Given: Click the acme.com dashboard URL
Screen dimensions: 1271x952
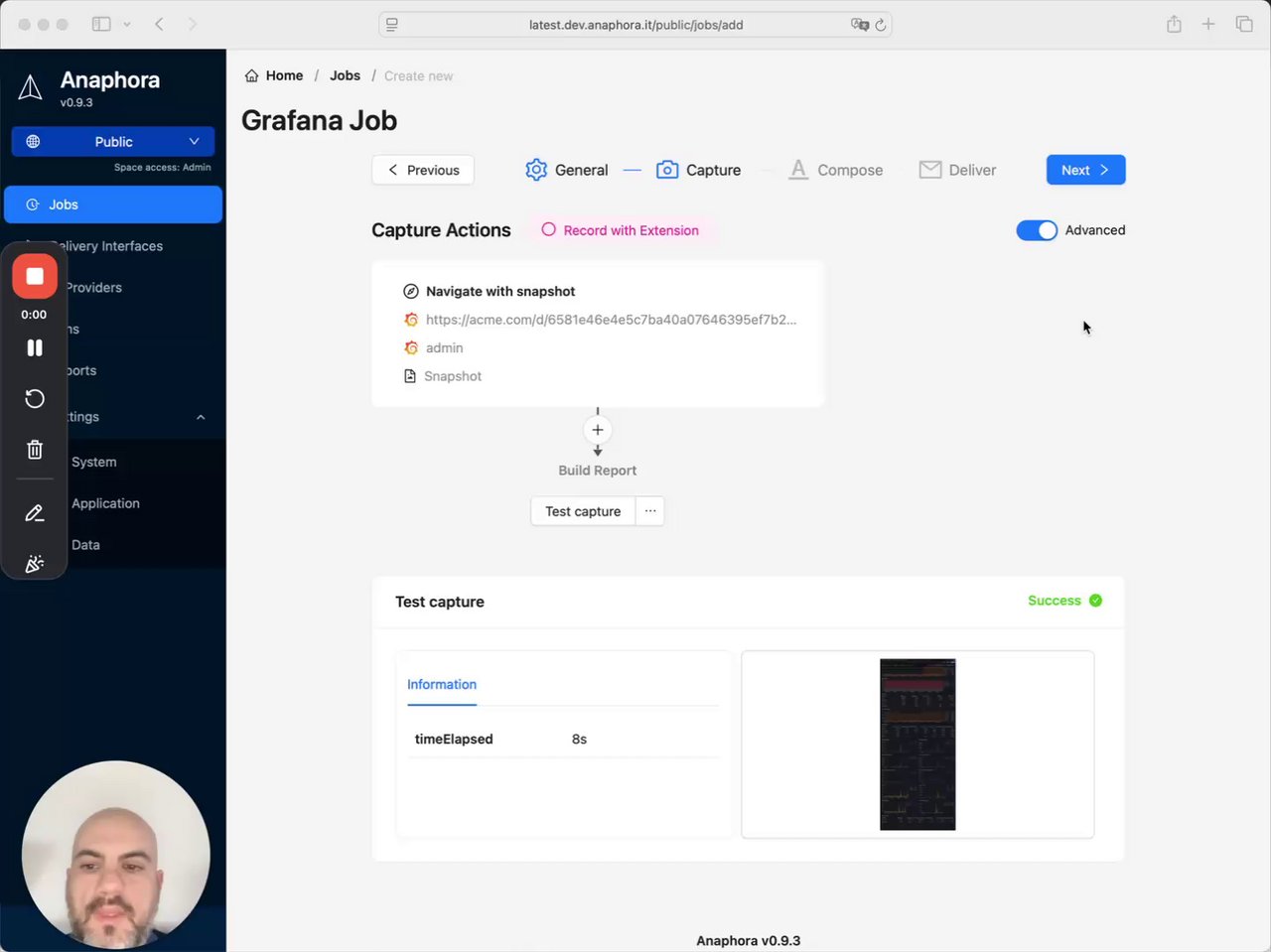Looking at the screenshot, I should [x=611, y=320].
